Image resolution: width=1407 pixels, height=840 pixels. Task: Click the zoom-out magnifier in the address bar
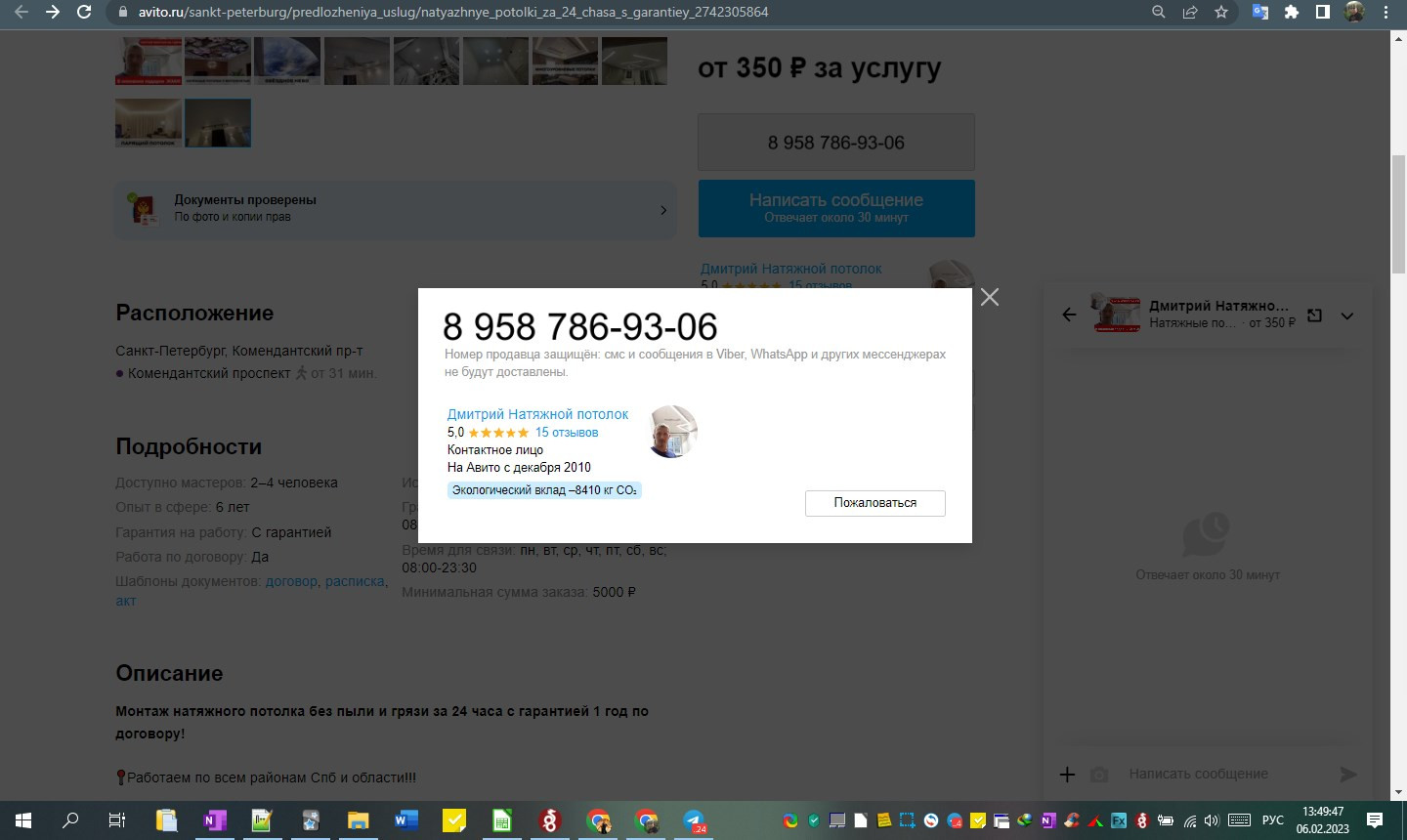(x=1159, y=12)
